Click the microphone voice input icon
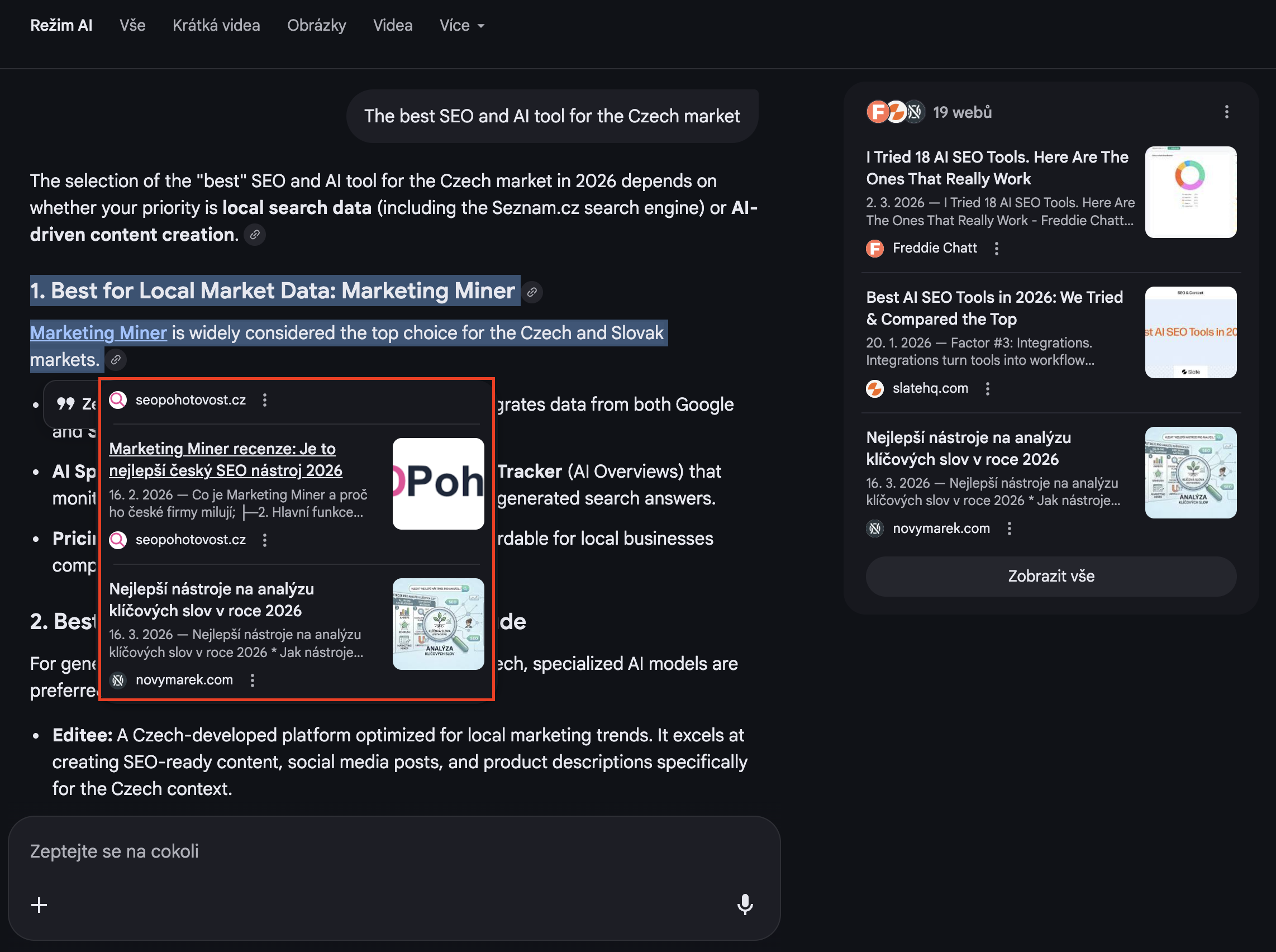Image resolution: width=1276 pixels, height=952 pixels. [745, 904]
